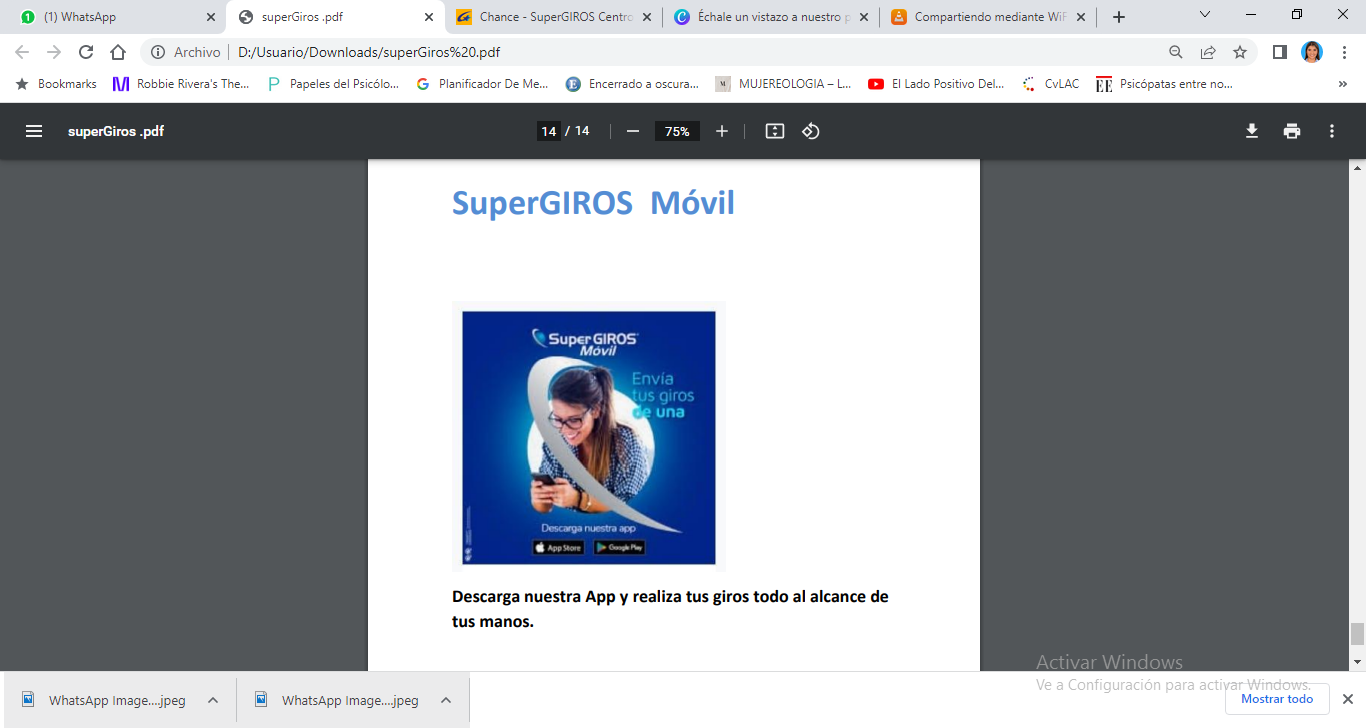Click scrollbar down arrow
Image resolution: width=1366 pixels, height=728 pixels.
point(1357,662)
